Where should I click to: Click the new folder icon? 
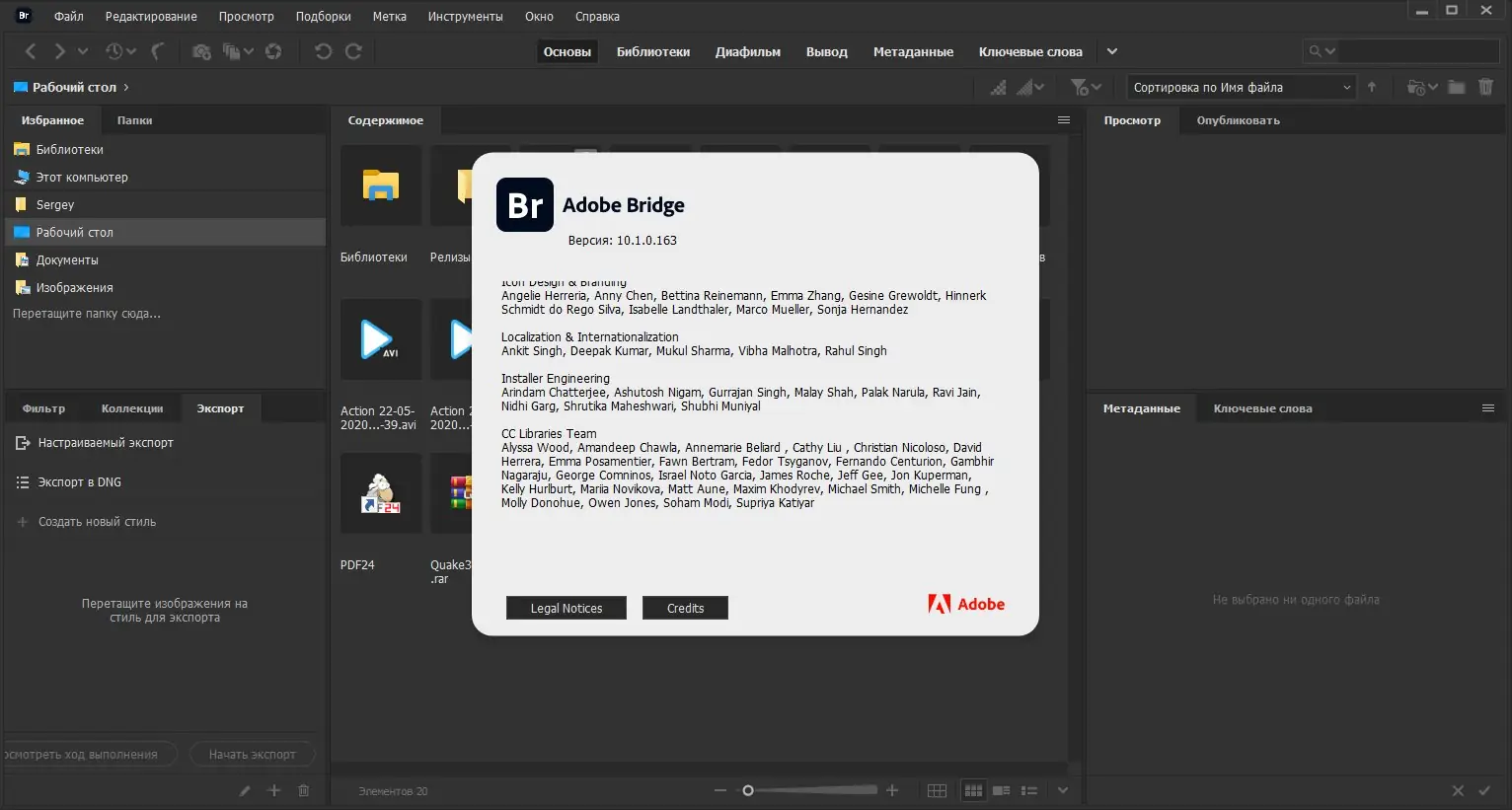pos(1456,87)
